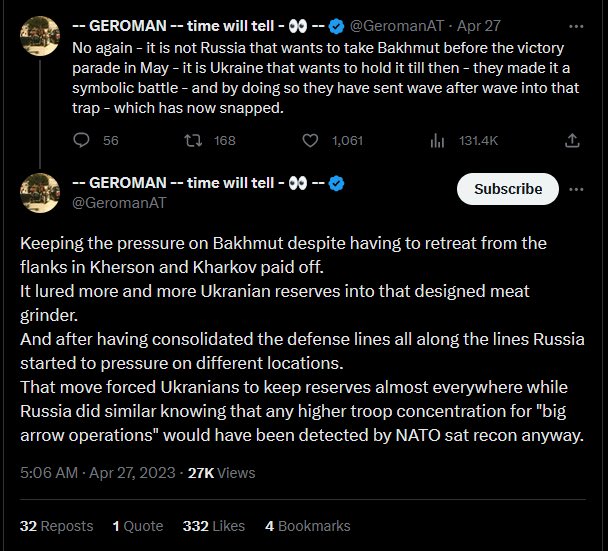View the 32 Reposts list
The image size is (608, 551).
pos(57,526)
